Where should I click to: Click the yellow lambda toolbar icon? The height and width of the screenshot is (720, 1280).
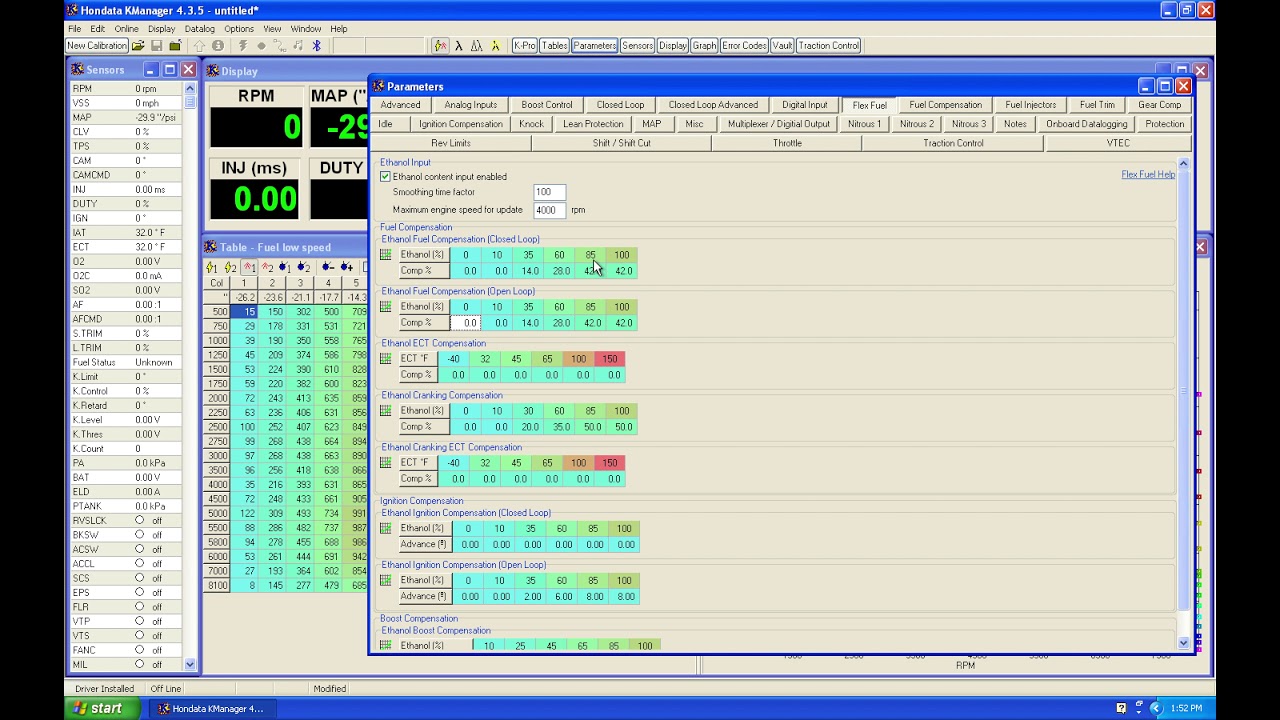[x=495, y=46]
